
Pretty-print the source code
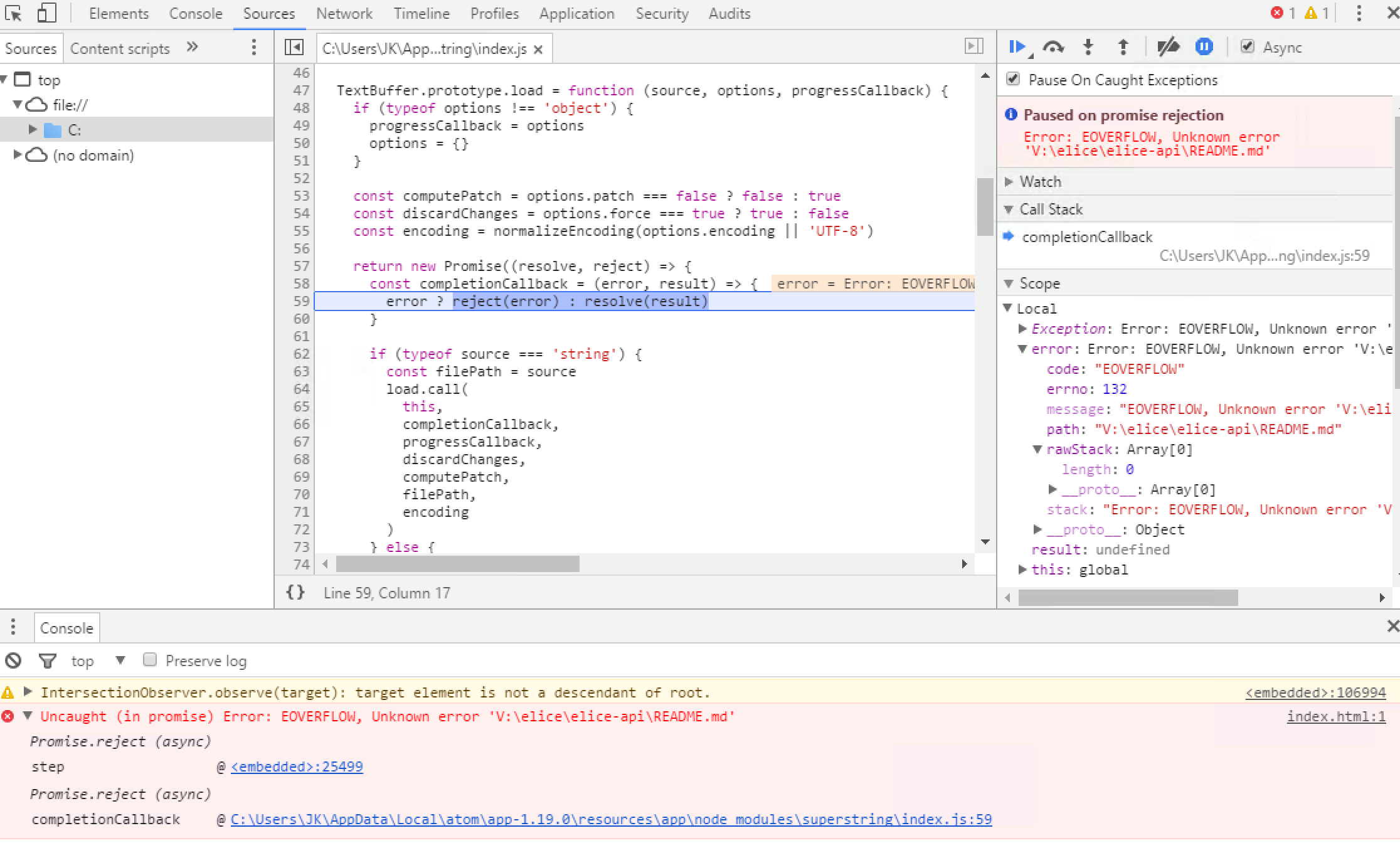[x=295, y=592]
